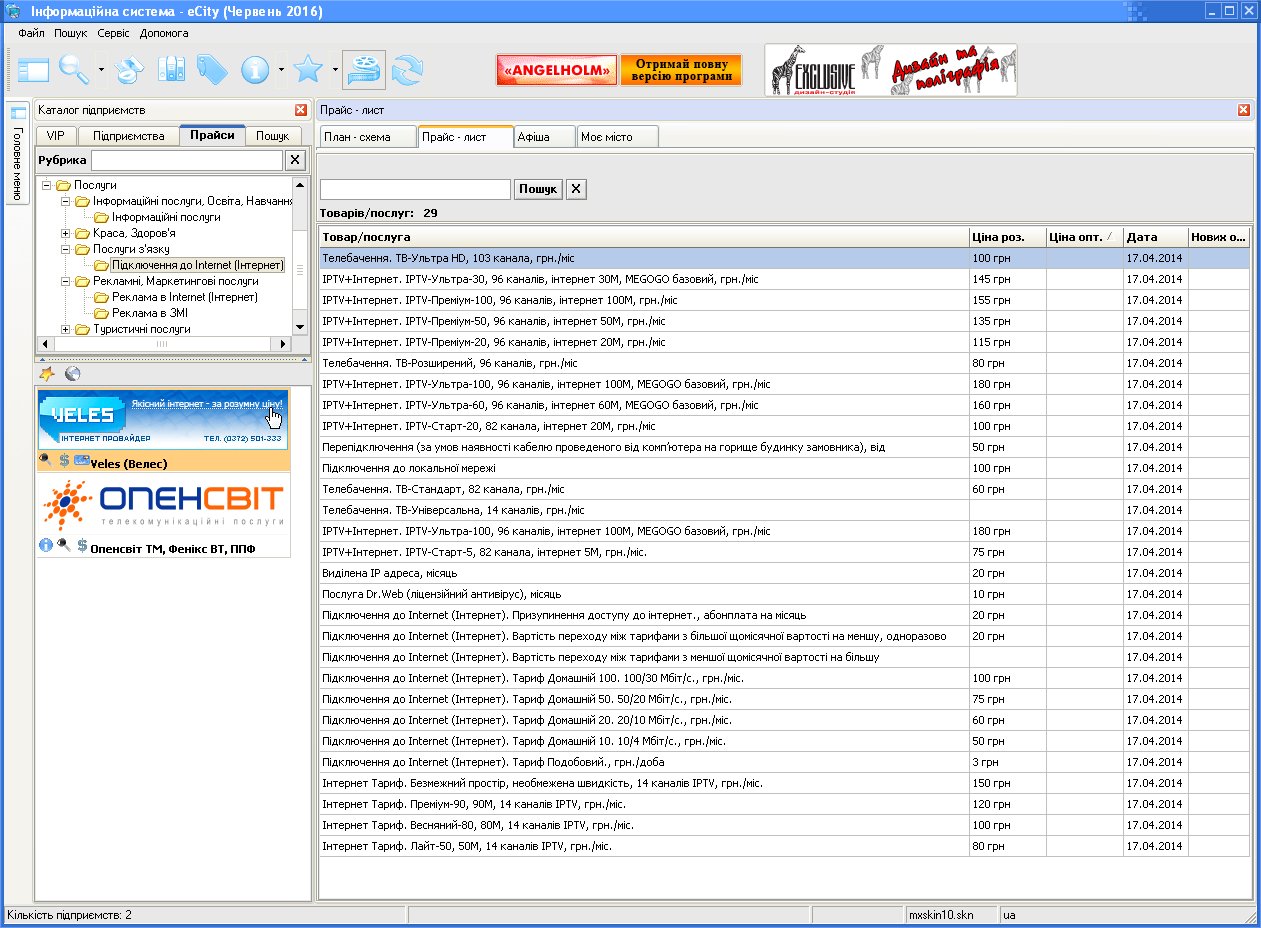Click the info icon beside Опенсвіт ТМ
1261x928 pixels.
tap(45, 546)
